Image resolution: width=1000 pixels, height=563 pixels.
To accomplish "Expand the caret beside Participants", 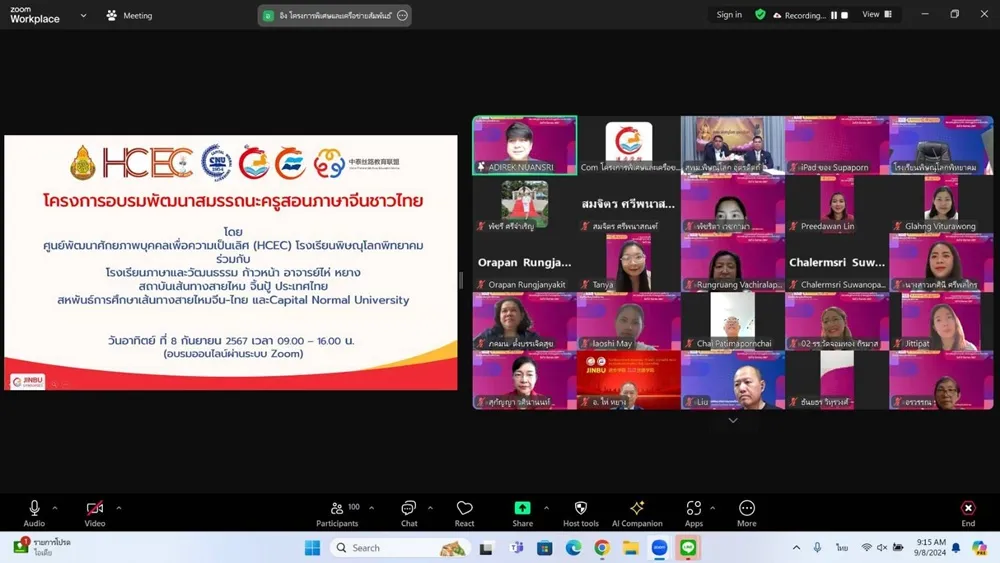I will pyautogui.click(x=371, y=508).
